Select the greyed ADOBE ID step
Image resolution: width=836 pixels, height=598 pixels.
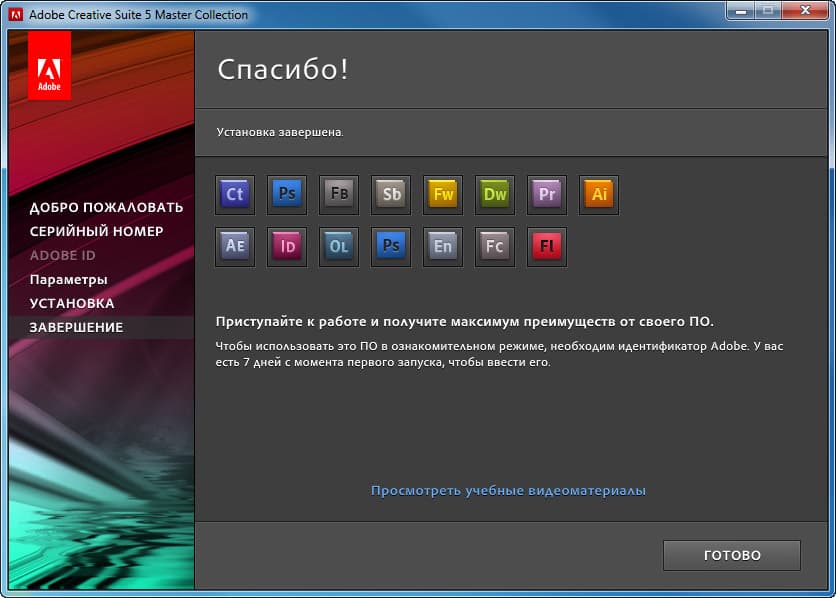62,255
